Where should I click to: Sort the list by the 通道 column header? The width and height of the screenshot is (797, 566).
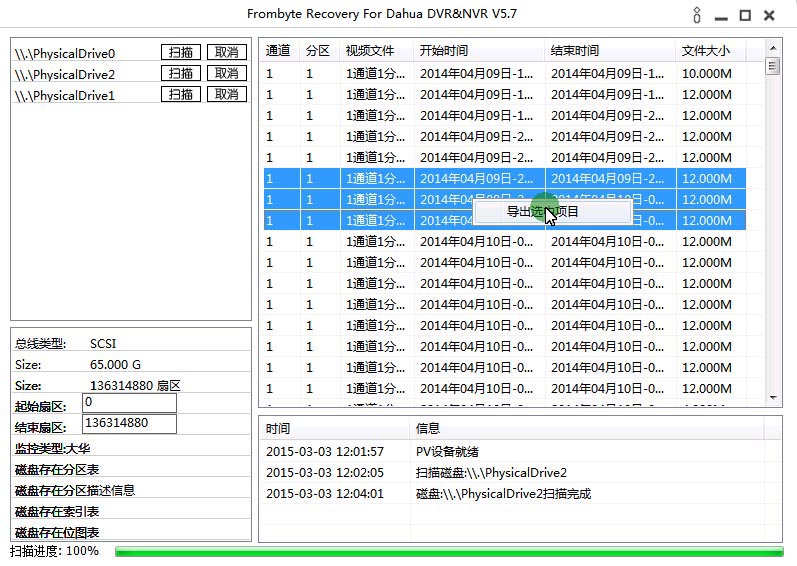pos(279,50)
